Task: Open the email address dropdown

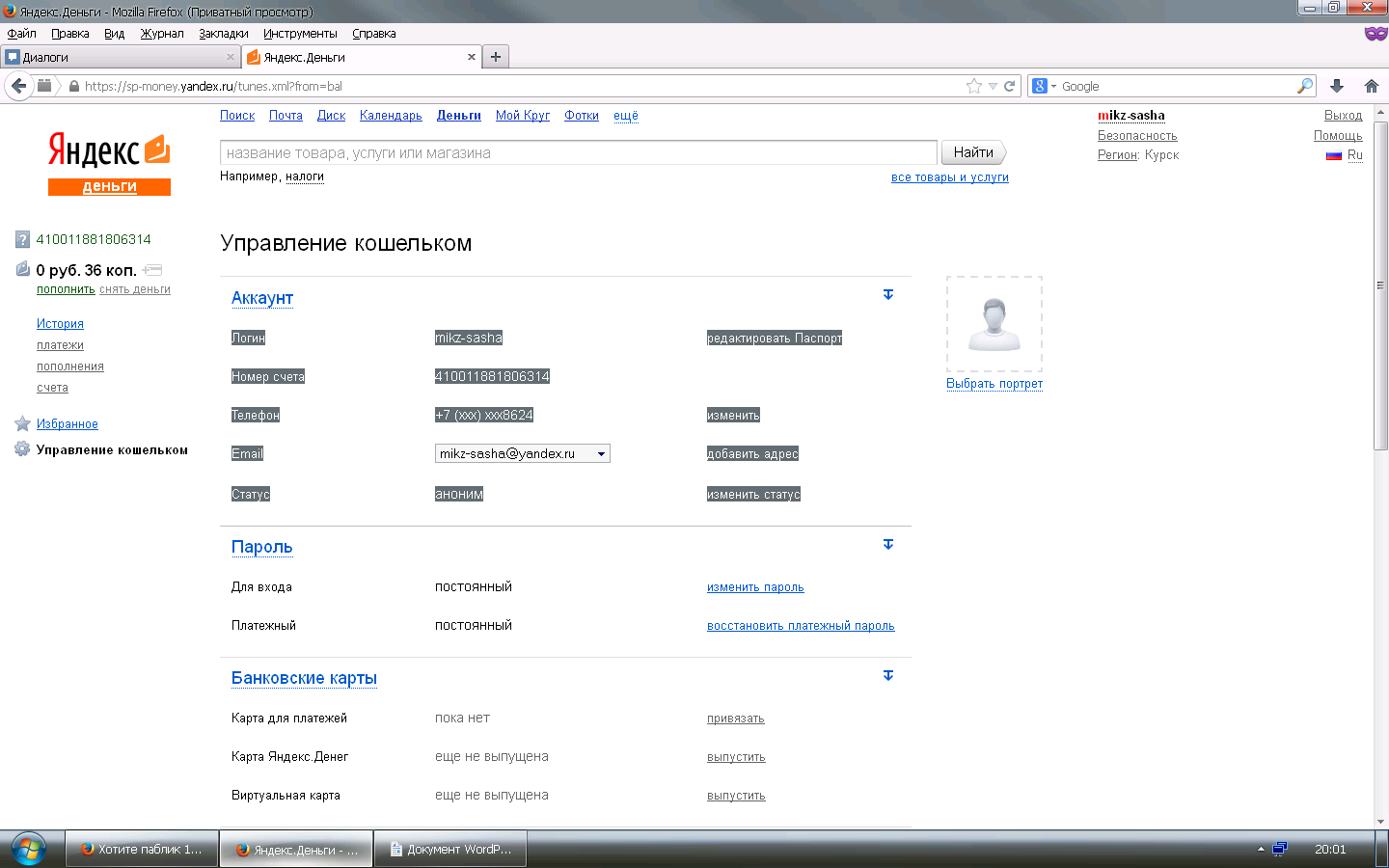Action: [601, 454]
